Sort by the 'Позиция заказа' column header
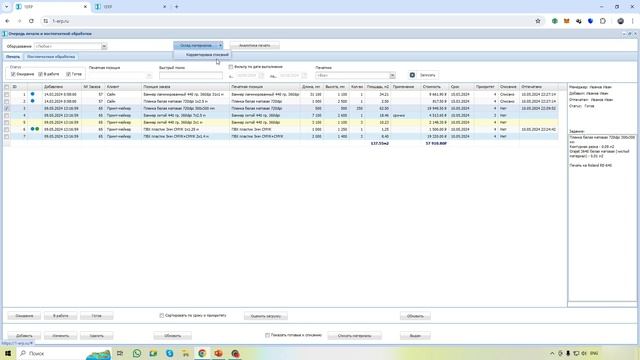This screenshot has height=360, width=640. pyautogui.click(x=185, y=87)
